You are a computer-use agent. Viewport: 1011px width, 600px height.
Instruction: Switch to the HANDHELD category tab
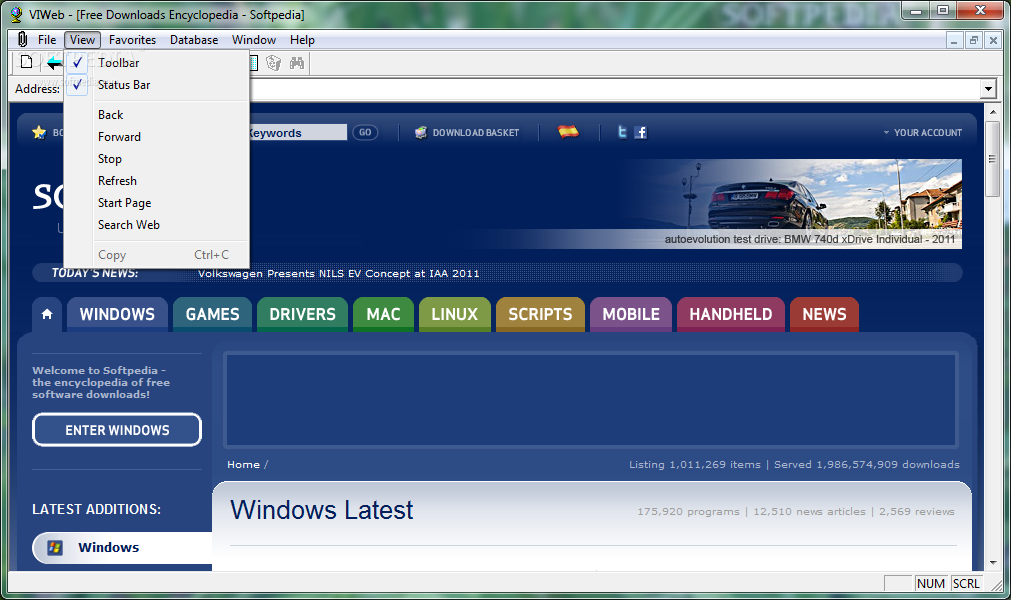point(731,315)
